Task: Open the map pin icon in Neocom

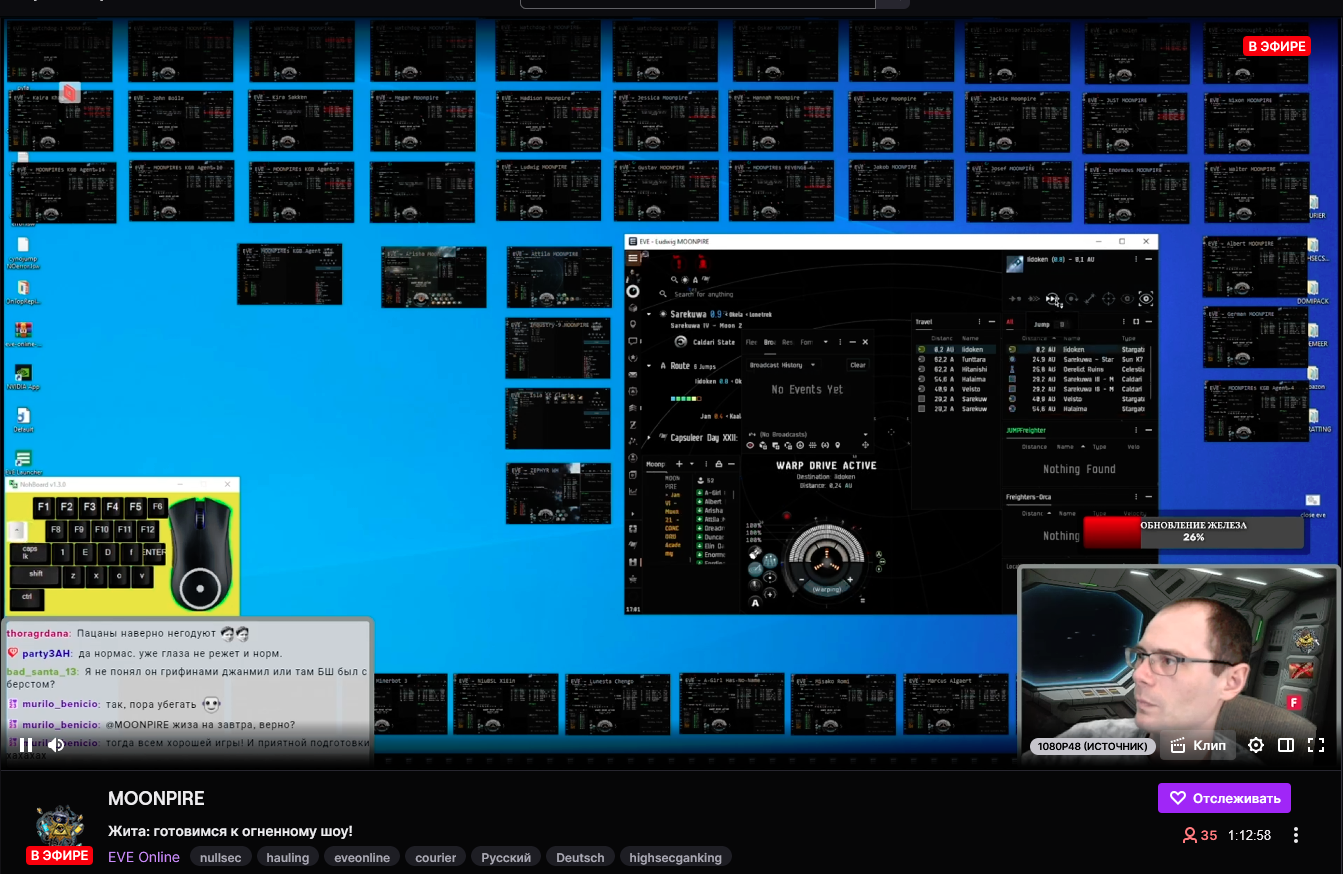Action: coord(633,324)
